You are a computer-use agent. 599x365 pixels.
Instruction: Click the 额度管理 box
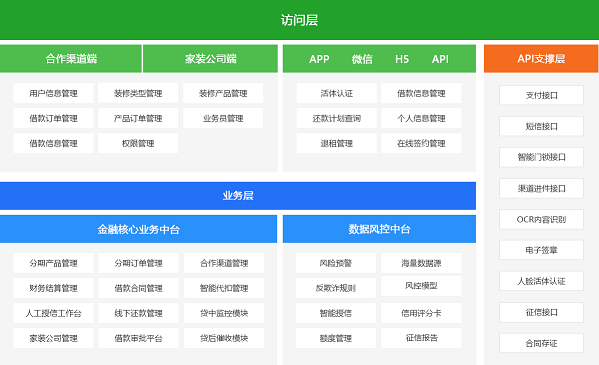tap(335, 338)
